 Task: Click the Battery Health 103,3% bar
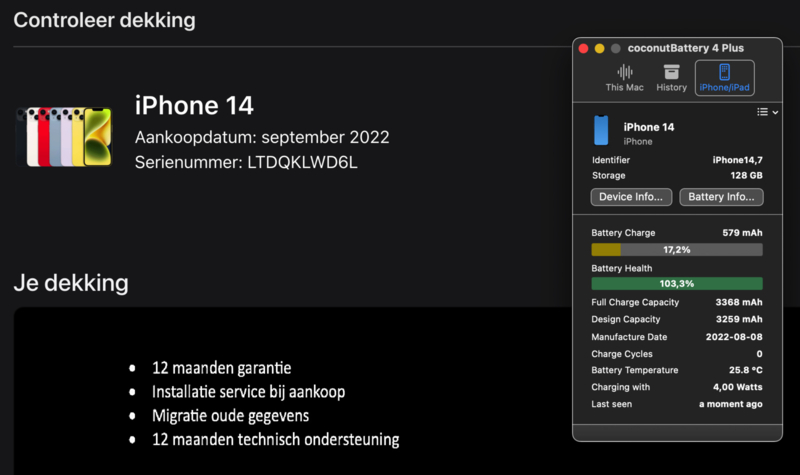[677, 284]
